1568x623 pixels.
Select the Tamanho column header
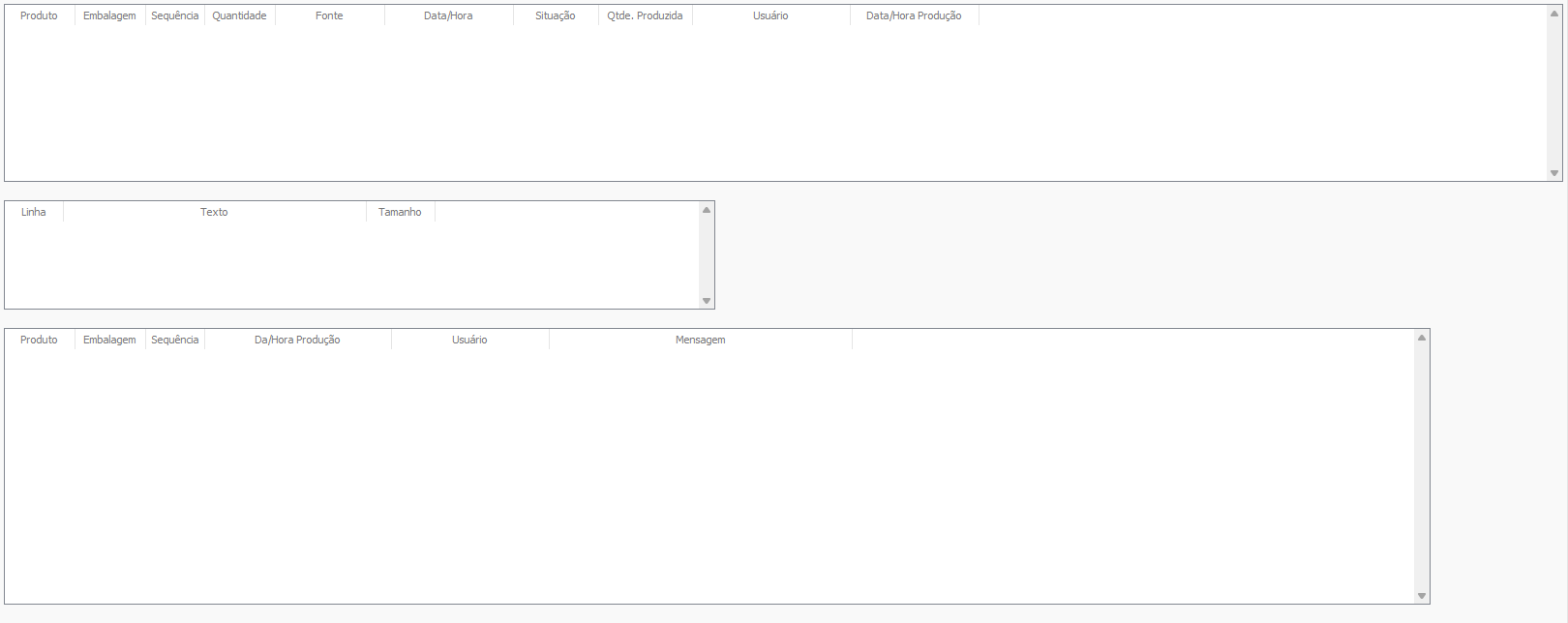[x=400, y=212]
